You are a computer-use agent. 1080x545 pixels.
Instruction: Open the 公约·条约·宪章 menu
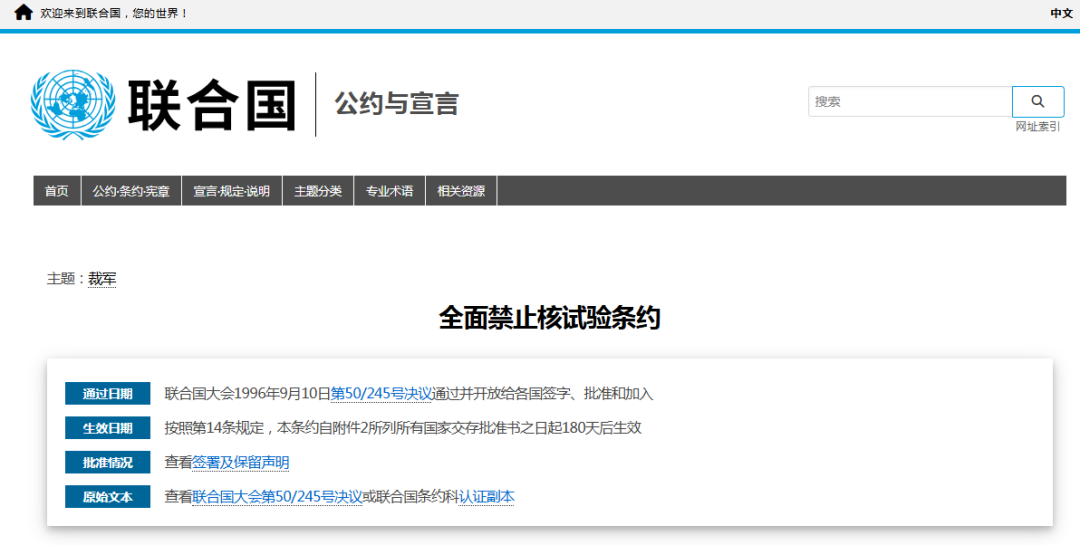click(x=131, y=191)
